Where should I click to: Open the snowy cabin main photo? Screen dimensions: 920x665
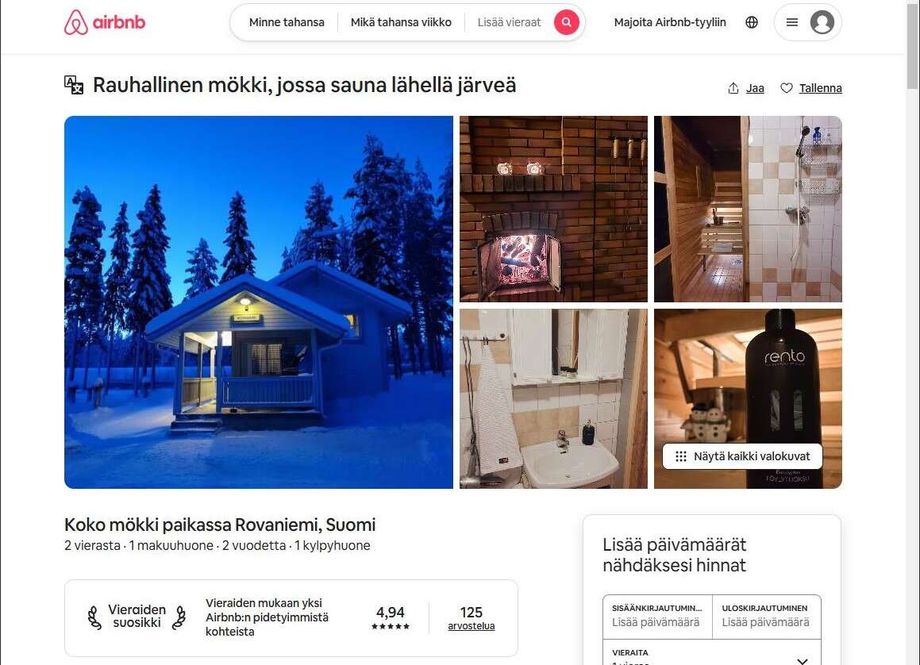pyautogui.click(x=258, y=302)
